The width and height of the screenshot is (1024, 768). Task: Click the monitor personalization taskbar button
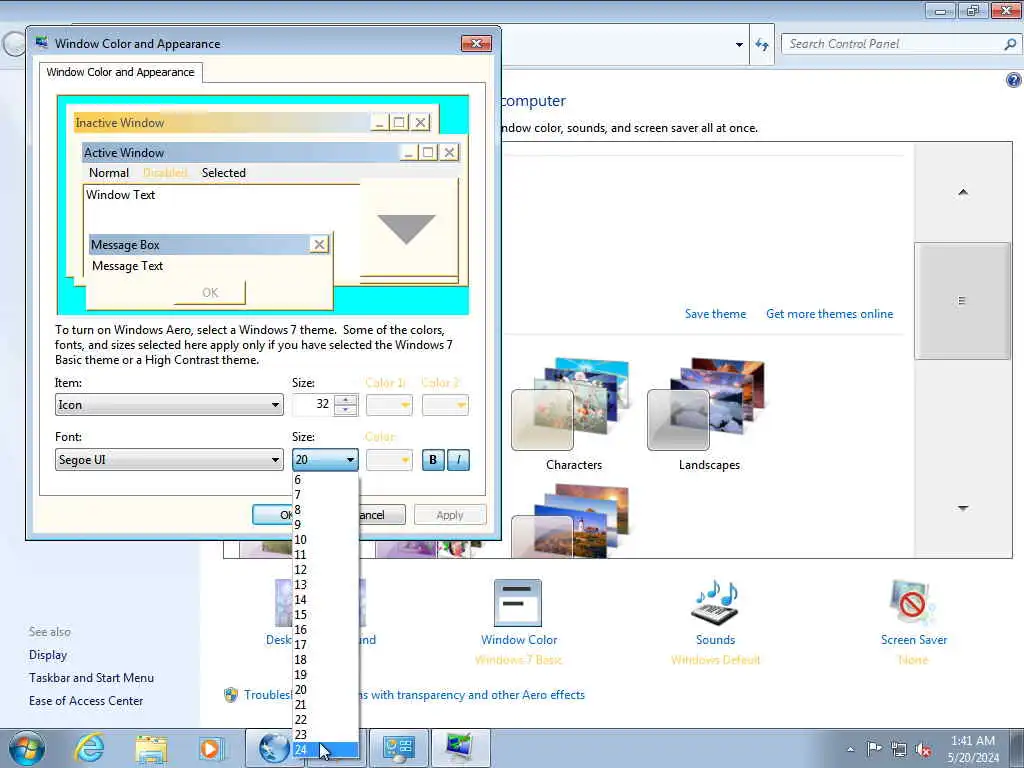(460, 748)
